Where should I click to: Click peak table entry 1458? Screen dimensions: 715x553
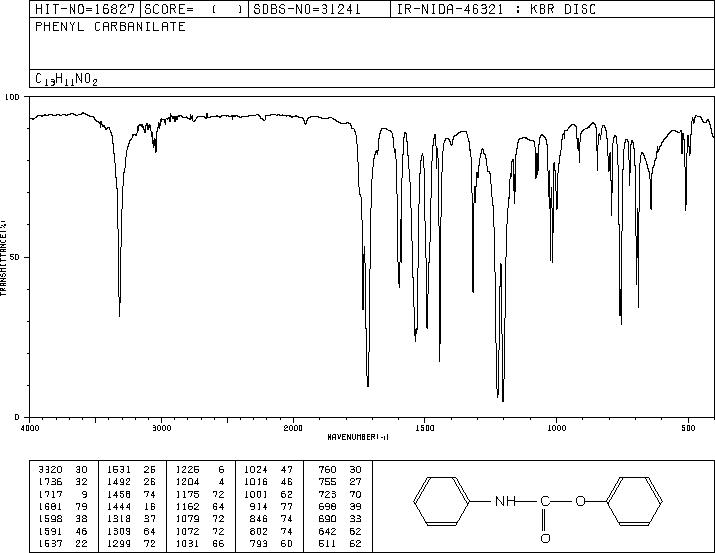(x=119, y=494)
